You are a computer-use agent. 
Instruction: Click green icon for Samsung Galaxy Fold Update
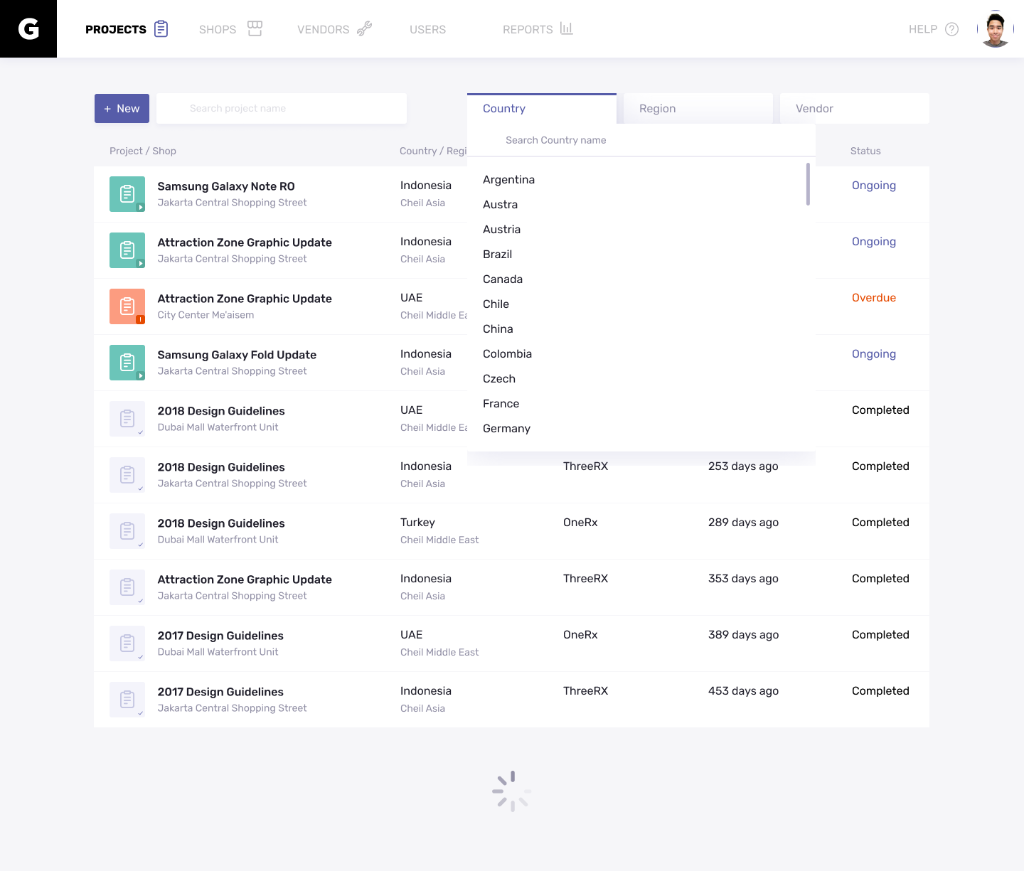[127, 362]
